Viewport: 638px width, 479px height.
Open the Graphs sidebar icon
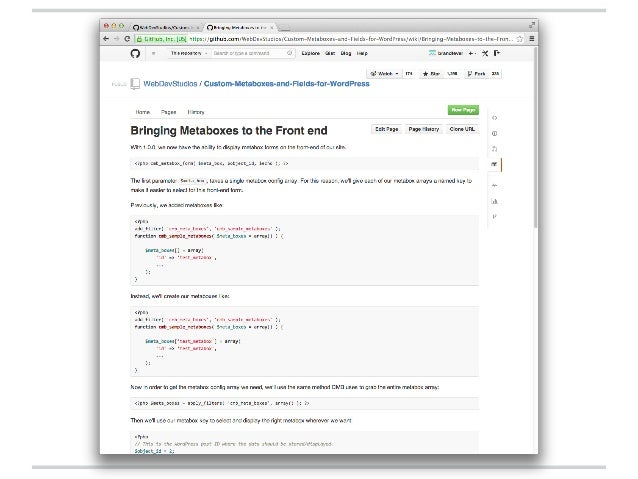pyautogui.click(x=494, y=201)
